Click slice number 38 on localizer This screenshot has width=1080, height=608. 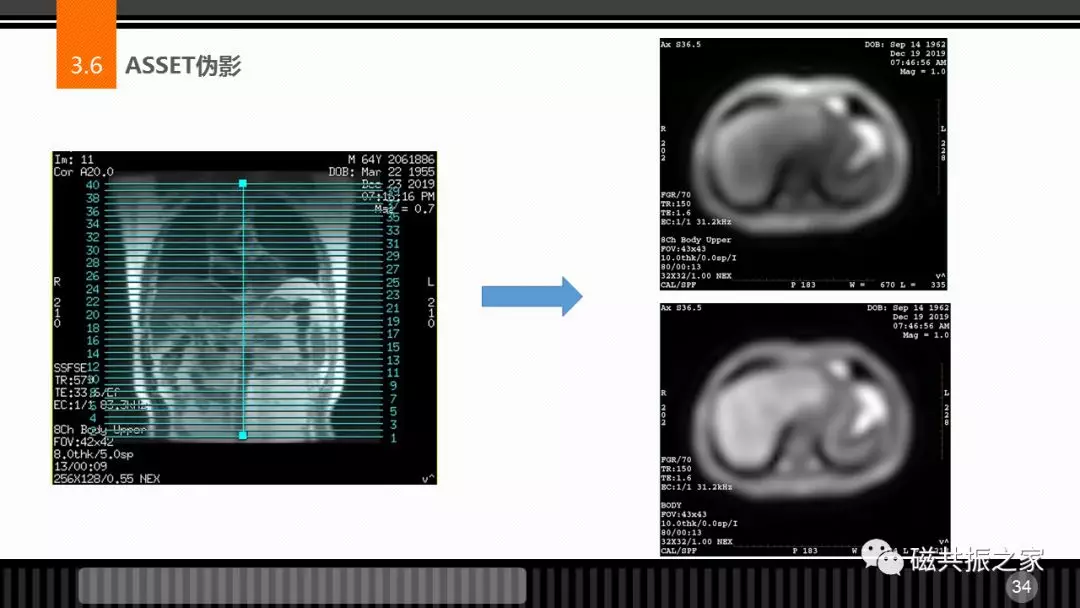pos(92,198)
